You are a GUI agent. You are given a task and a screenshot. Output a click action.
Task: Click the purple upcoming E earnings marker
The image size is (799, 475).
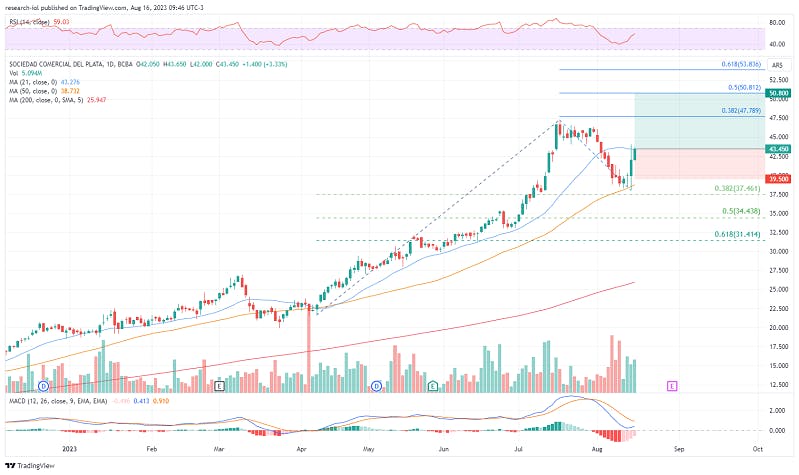[672, 386]
